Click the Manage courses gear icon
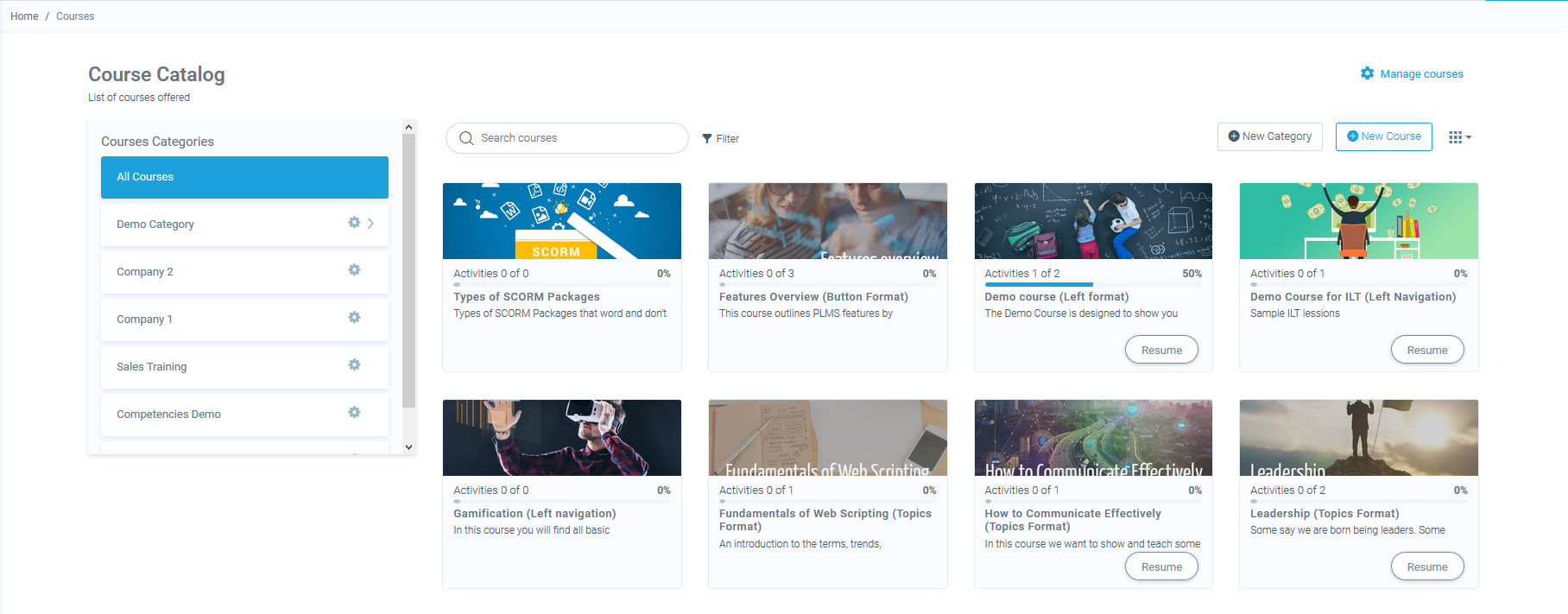Image resolution: width=1568 pixels, height=614 pixels. 1367,73
